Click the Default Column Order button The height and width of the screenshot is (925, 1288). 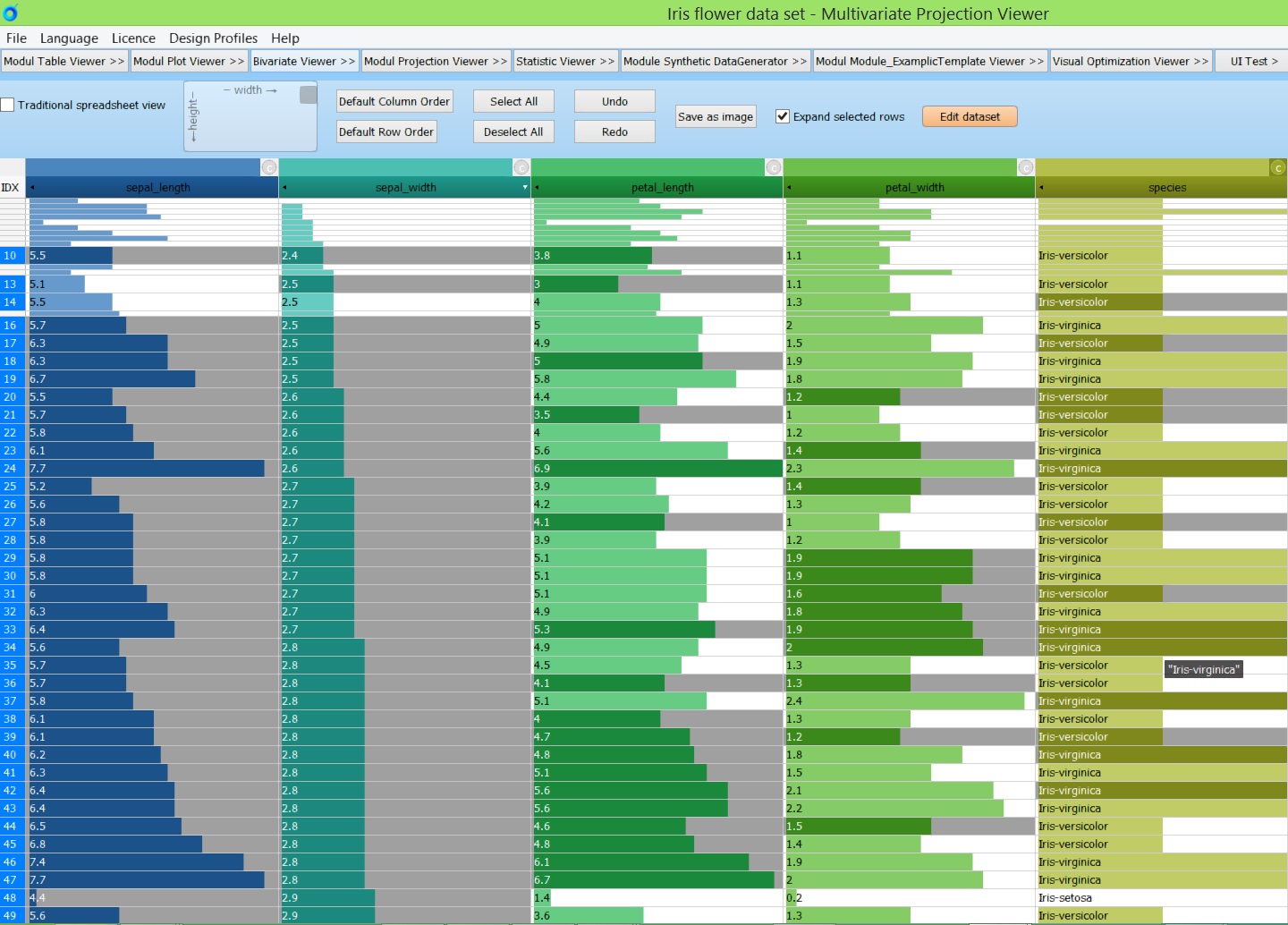coord(394,102)
